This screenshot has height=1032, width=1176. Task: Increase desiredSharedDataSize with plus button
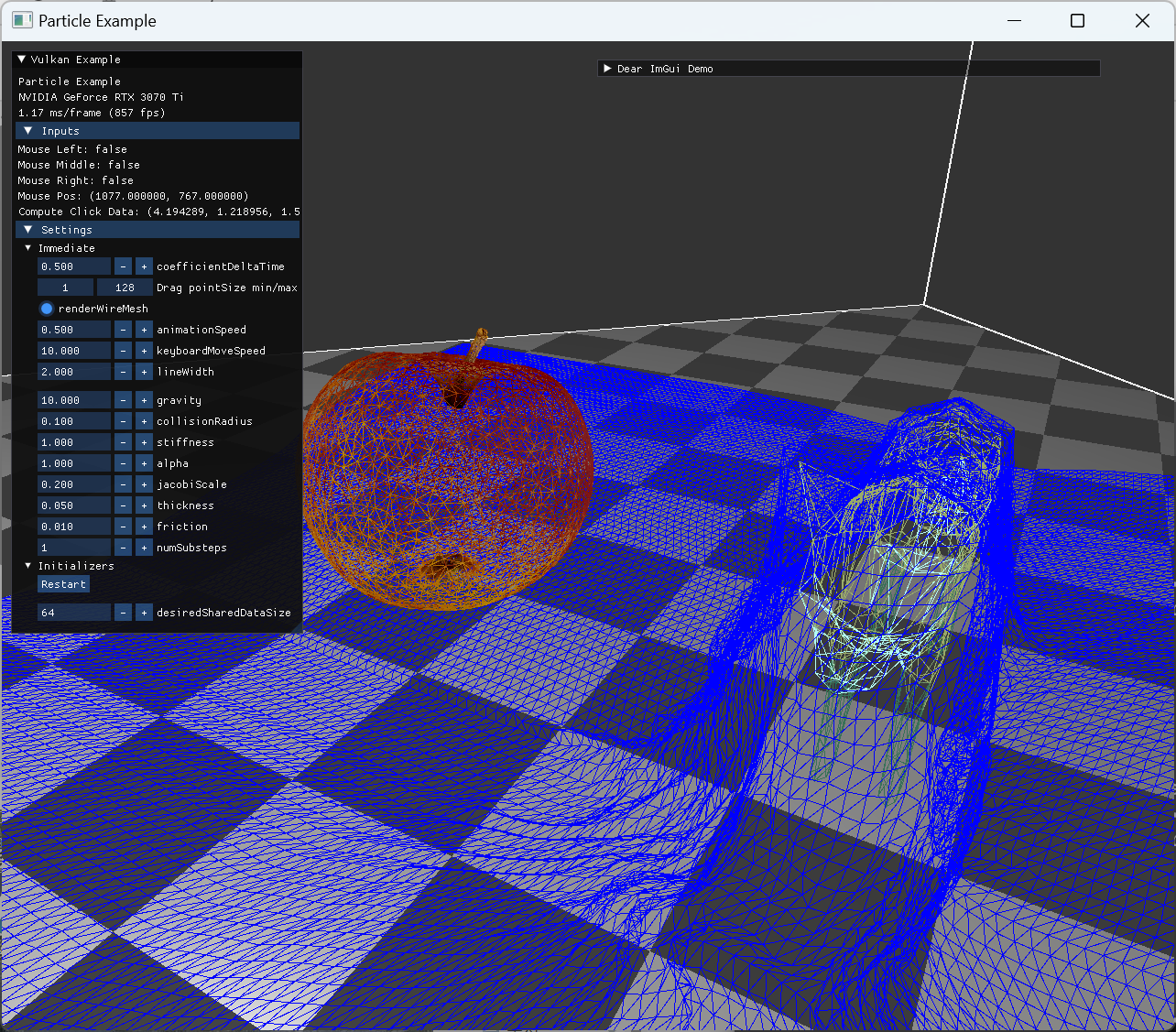(144, 613)
